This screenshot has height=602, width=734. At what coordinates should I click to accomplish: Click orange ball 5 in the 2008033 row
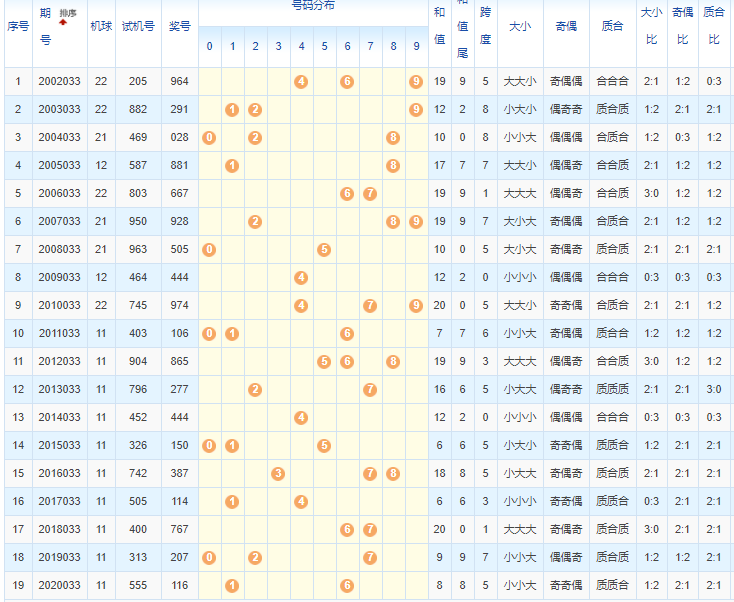pyautogui.click(x=324, y=249)
